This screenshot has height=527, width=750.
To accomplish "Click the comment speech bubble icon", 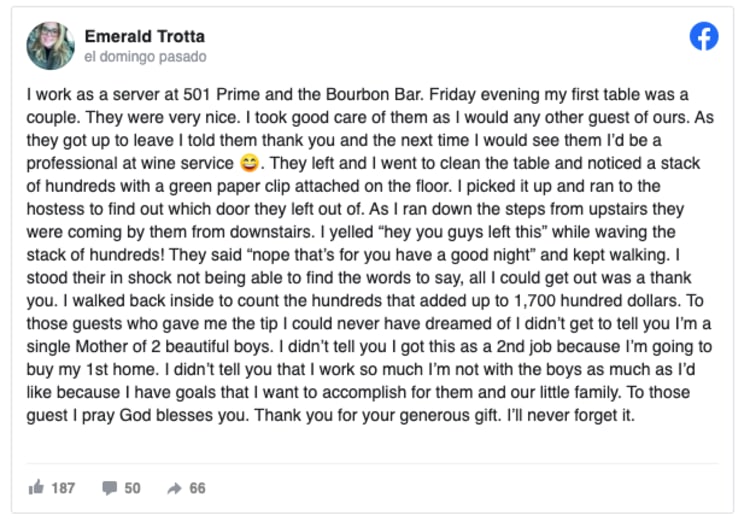I will [110, 488].
